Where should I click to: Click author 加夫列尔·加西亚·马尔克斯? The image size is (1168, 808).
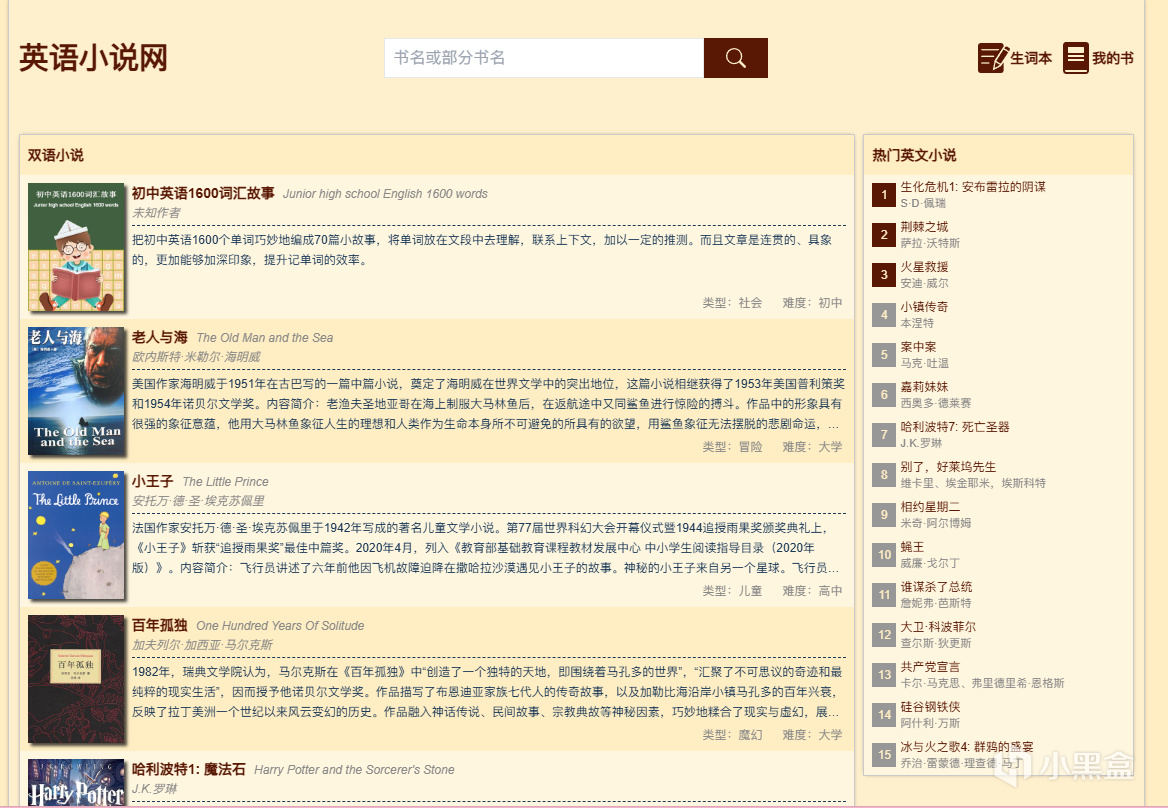(203, 645)
